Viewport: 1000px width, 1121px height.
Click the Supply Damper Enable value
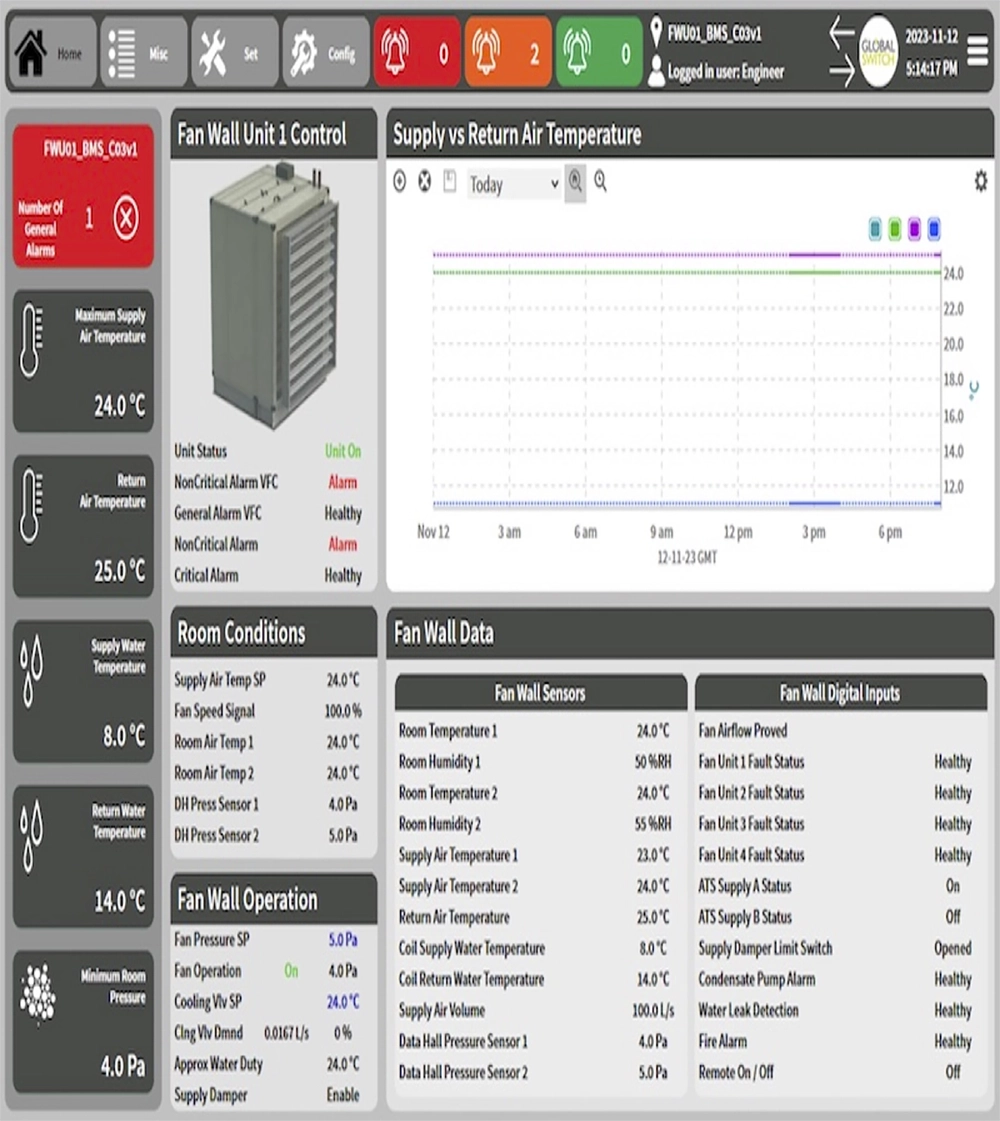click(343, 1095)
